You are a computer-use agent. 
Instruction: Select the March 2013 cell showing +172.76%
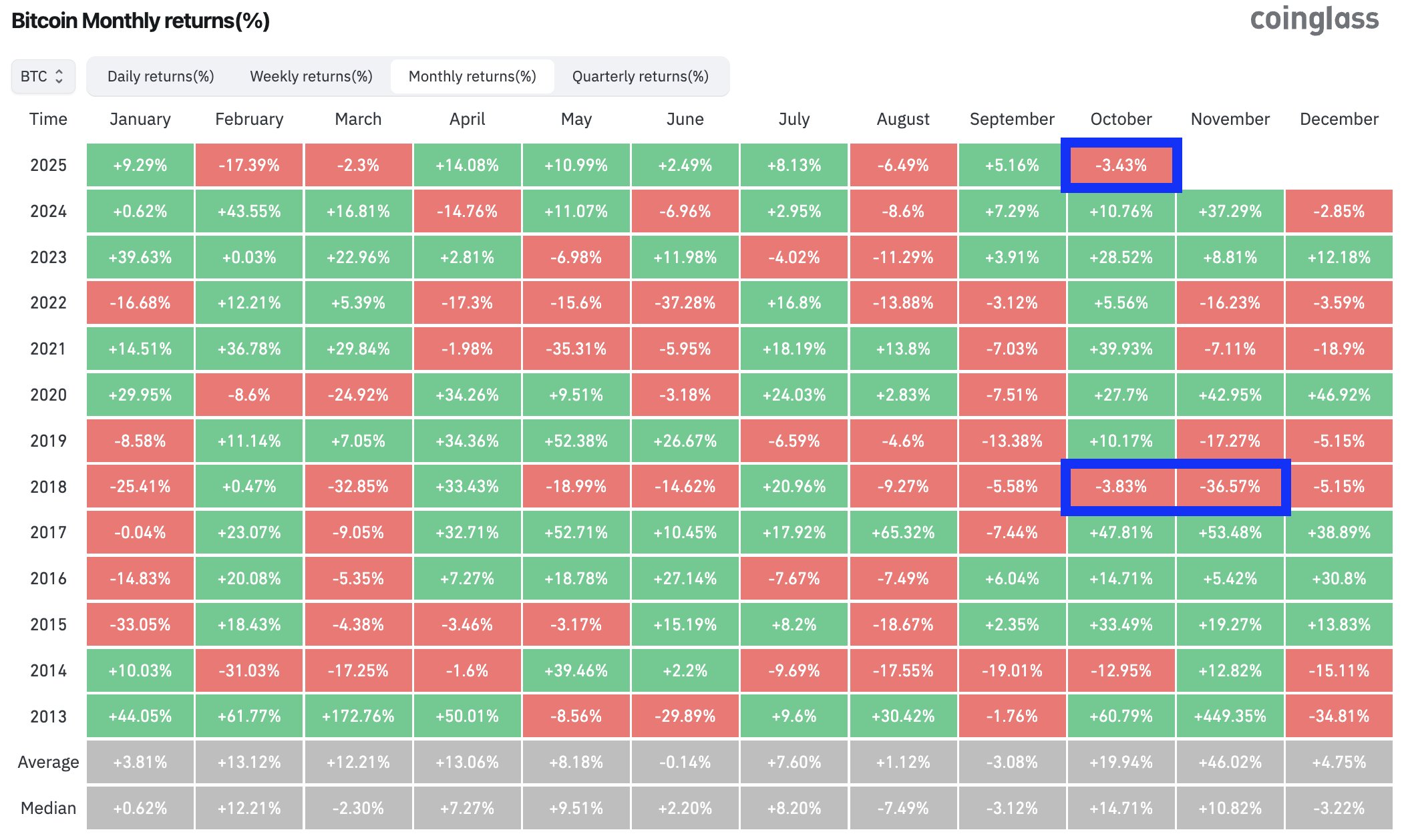click(x=358, y=716)
